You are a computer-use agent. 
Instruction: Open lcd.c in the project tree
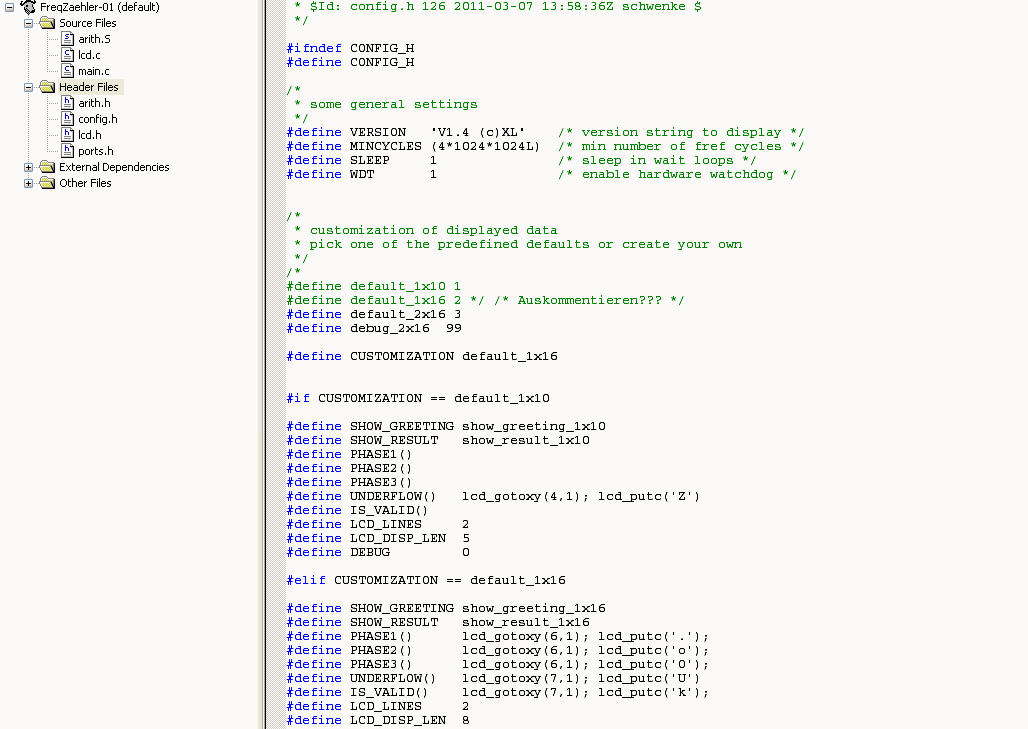(x=89, y=55)
